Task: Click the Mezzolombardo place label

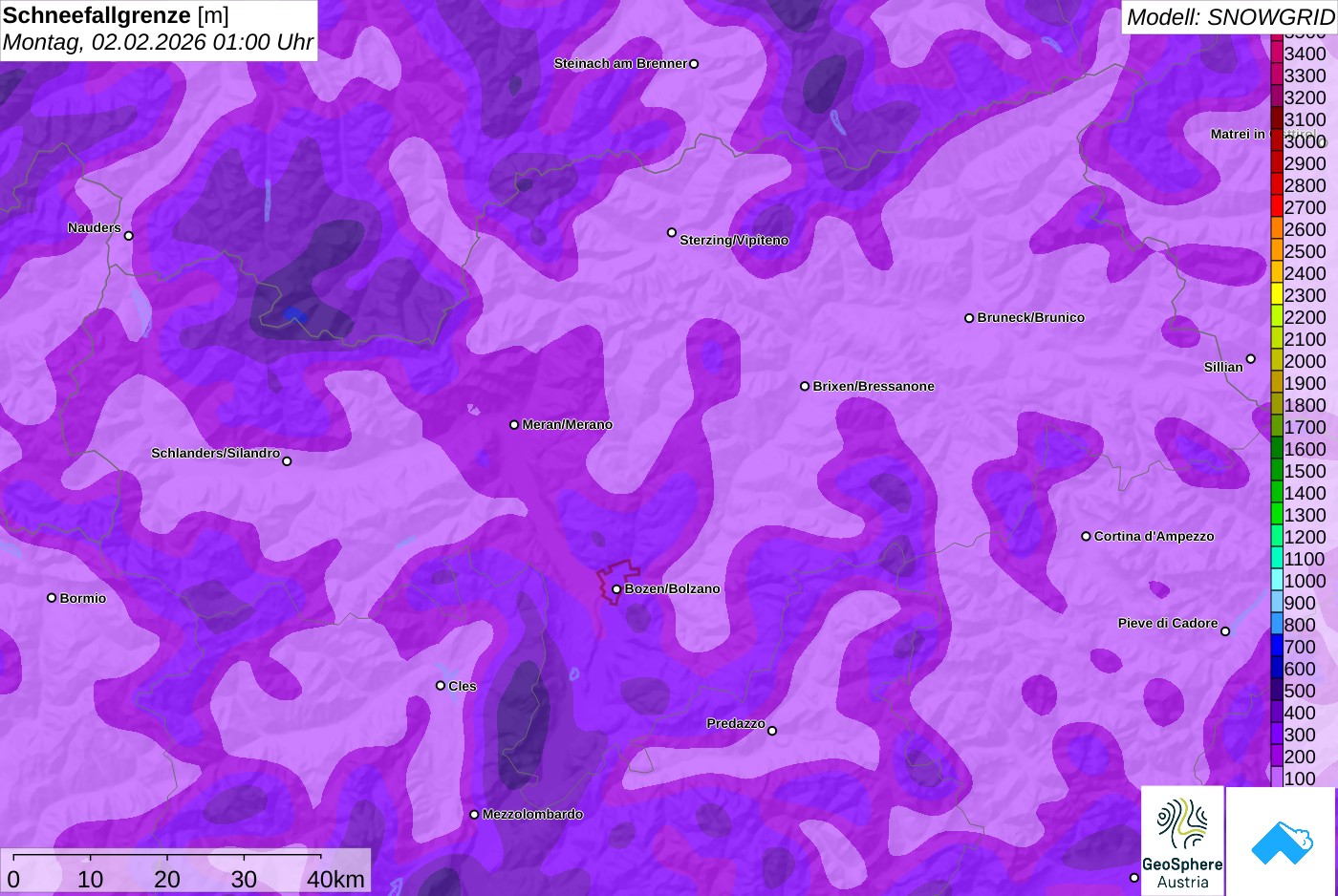Action: 532,814
